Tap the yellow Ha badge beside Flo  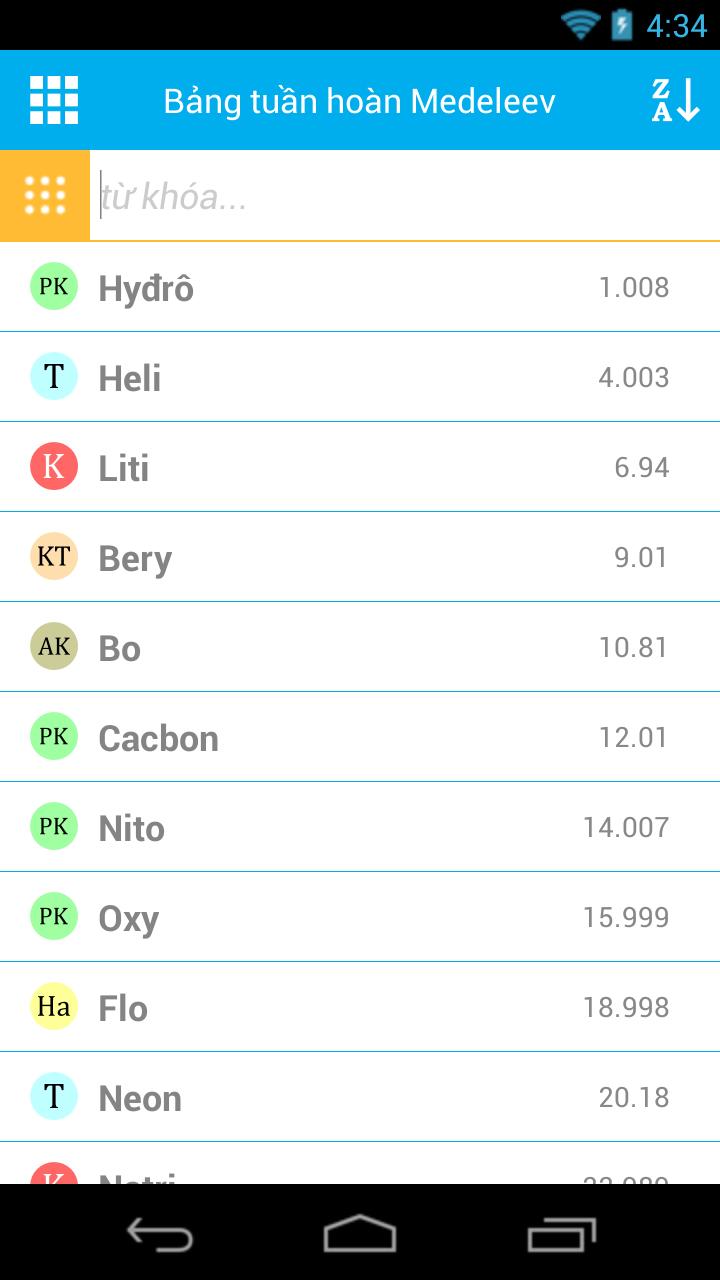(54, 1007)
